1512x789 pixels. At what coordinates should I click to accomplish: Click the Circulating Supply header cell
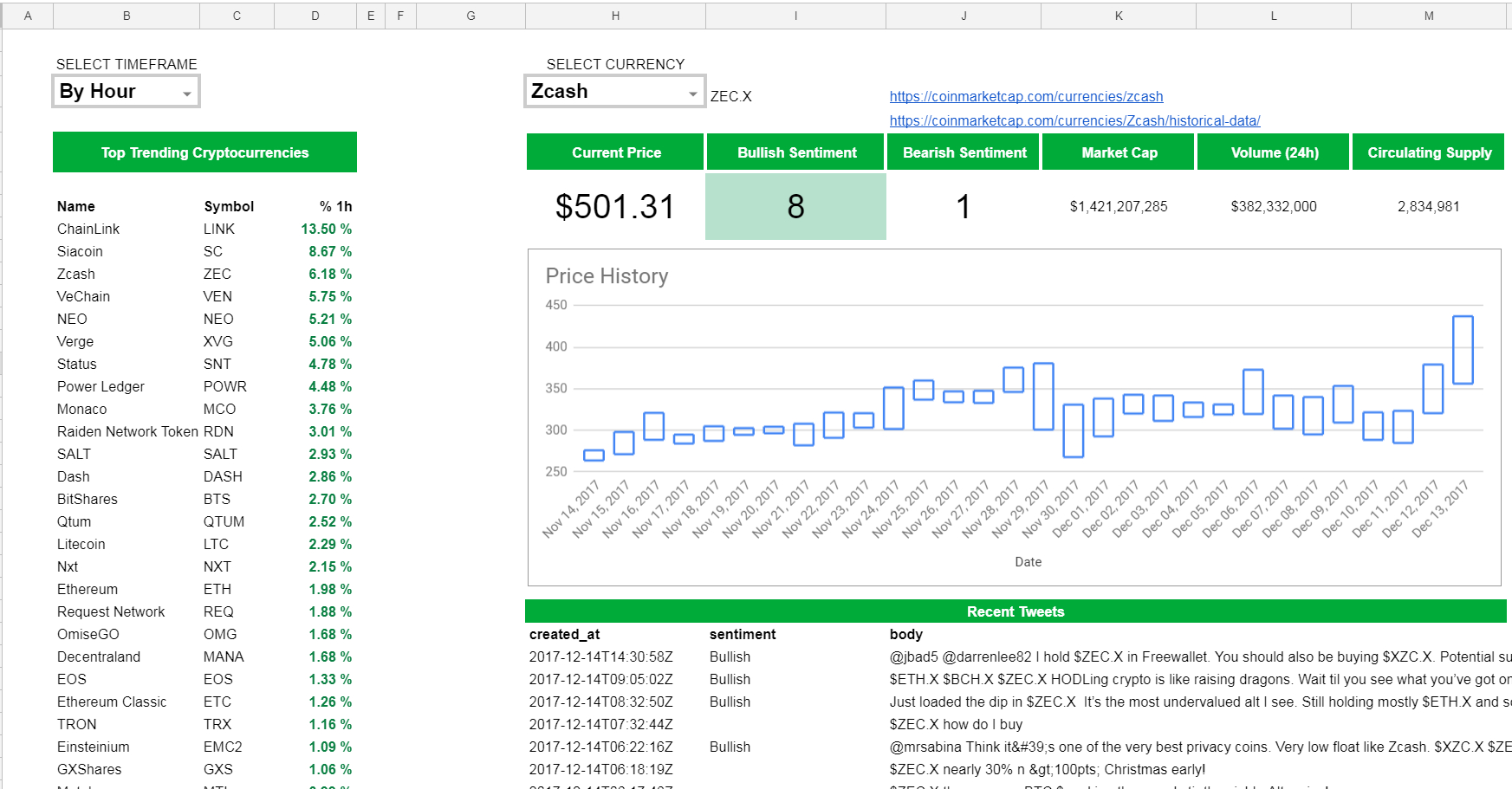point(1429,152)
